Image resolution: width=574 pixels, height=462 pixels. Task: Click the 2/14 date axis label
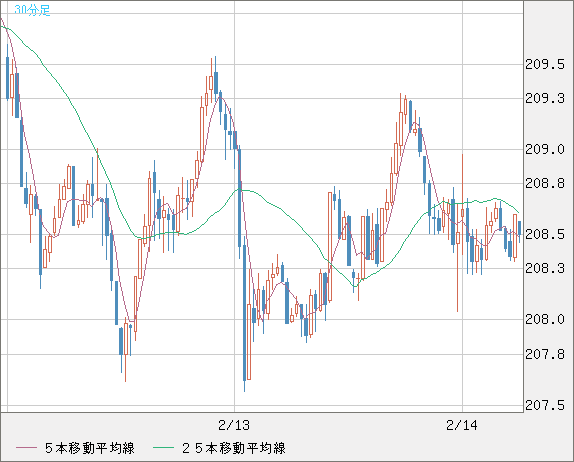pyautogui.click(x=462, y=425)
